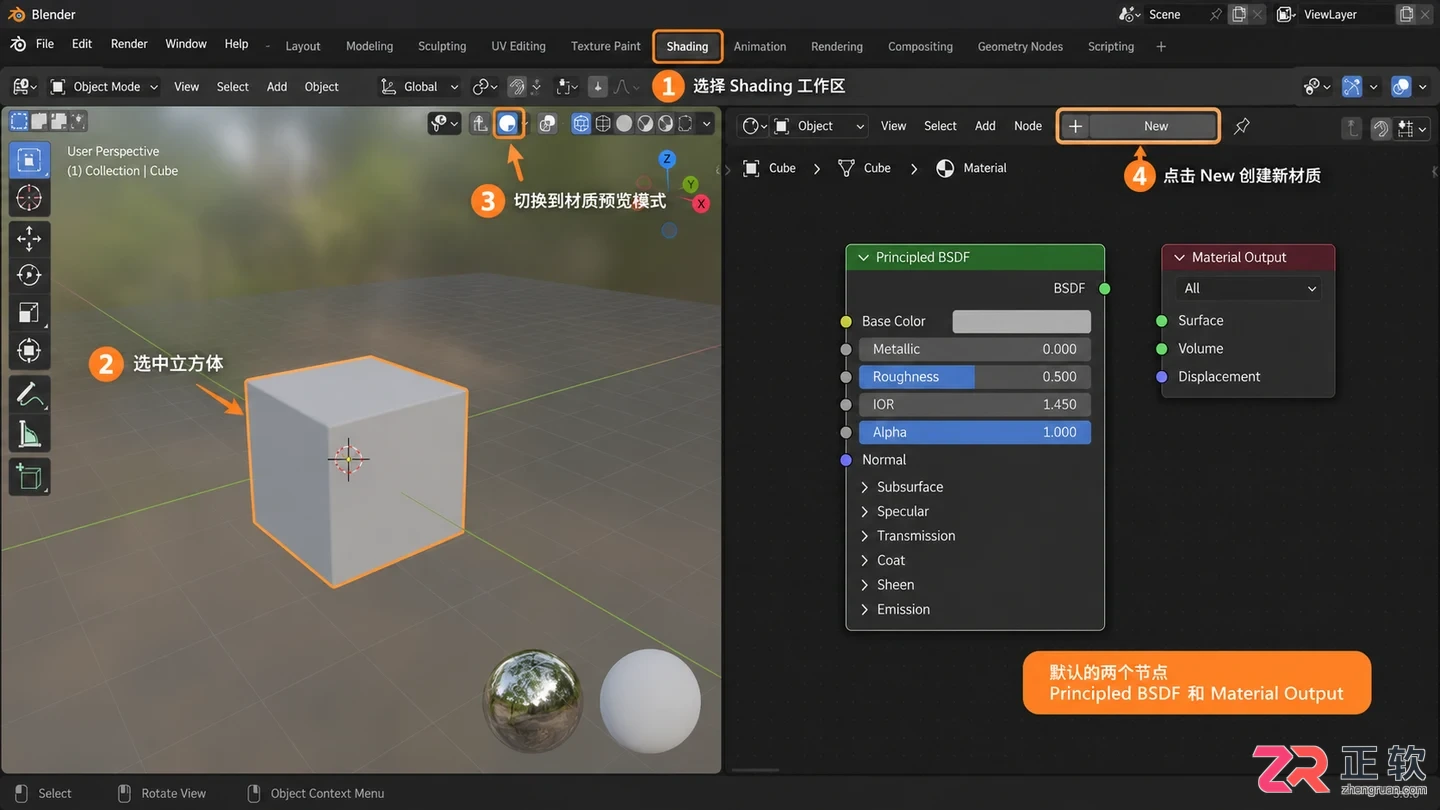Viewport: 1440px width, 810px height.
Task: Click the Base Color swatch
Action: (x=1021, y=321)
